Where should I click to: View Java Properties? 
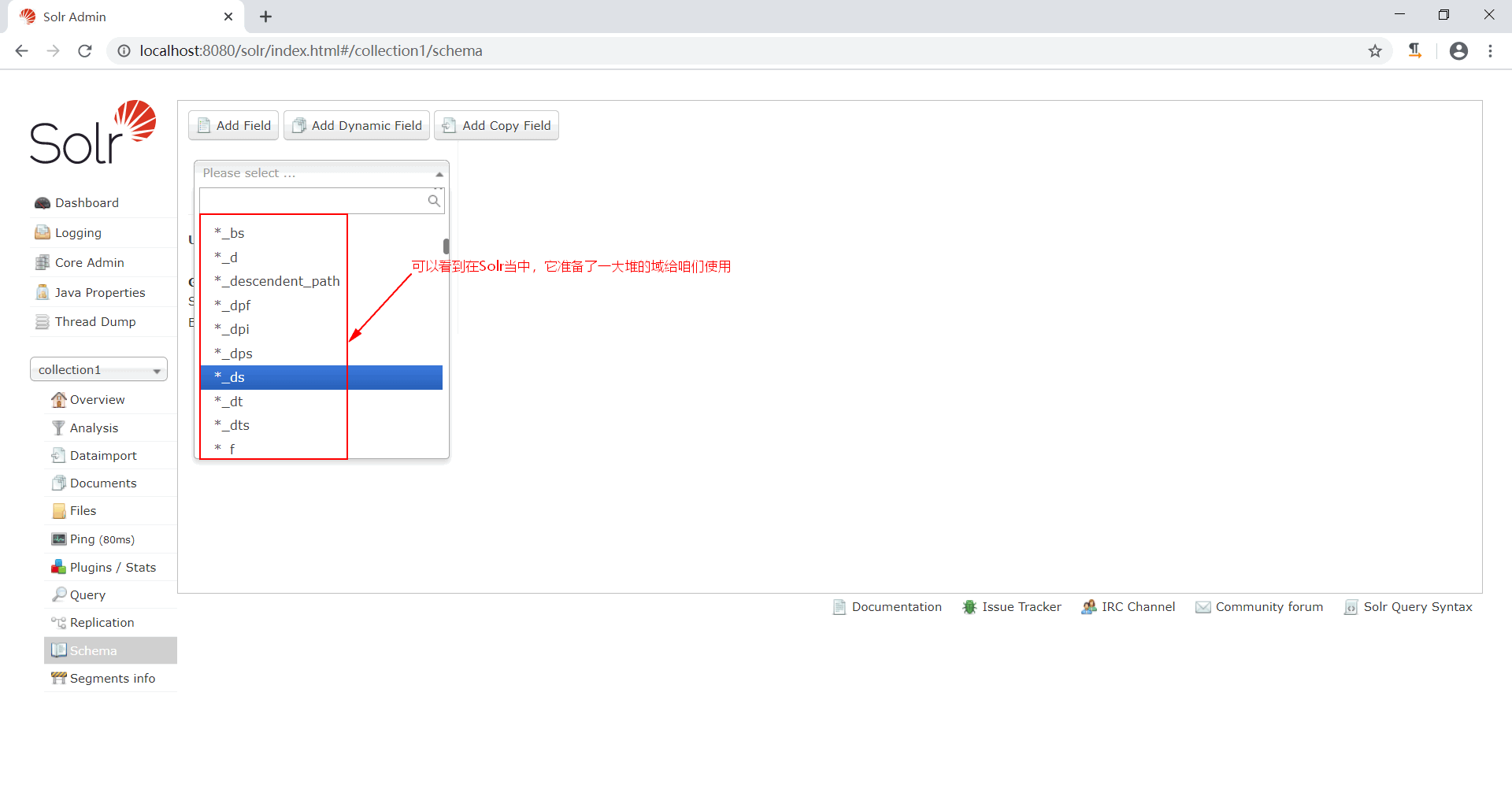100,292
